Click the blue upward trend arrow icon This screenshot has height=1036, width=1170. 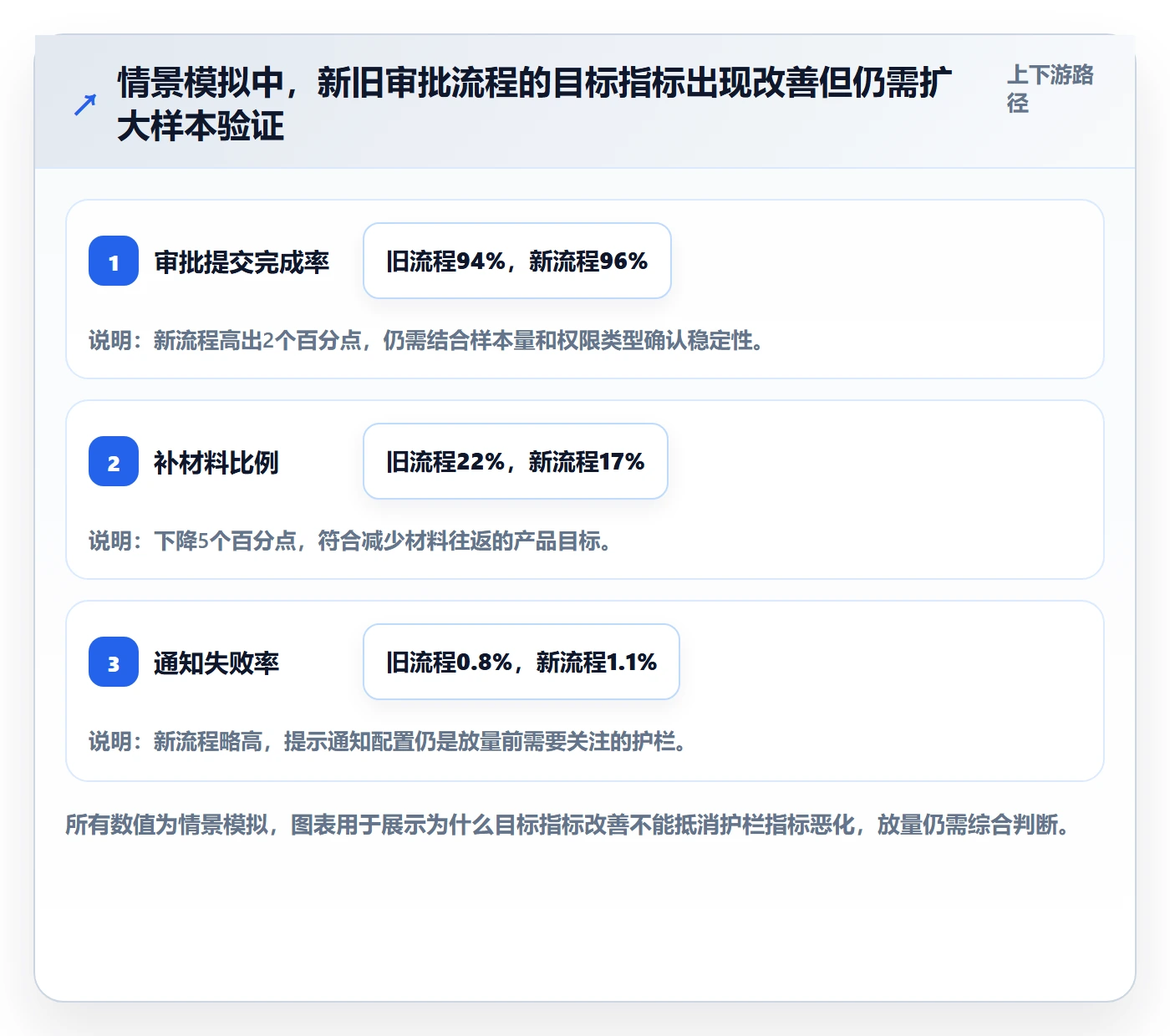click(85, 105)
